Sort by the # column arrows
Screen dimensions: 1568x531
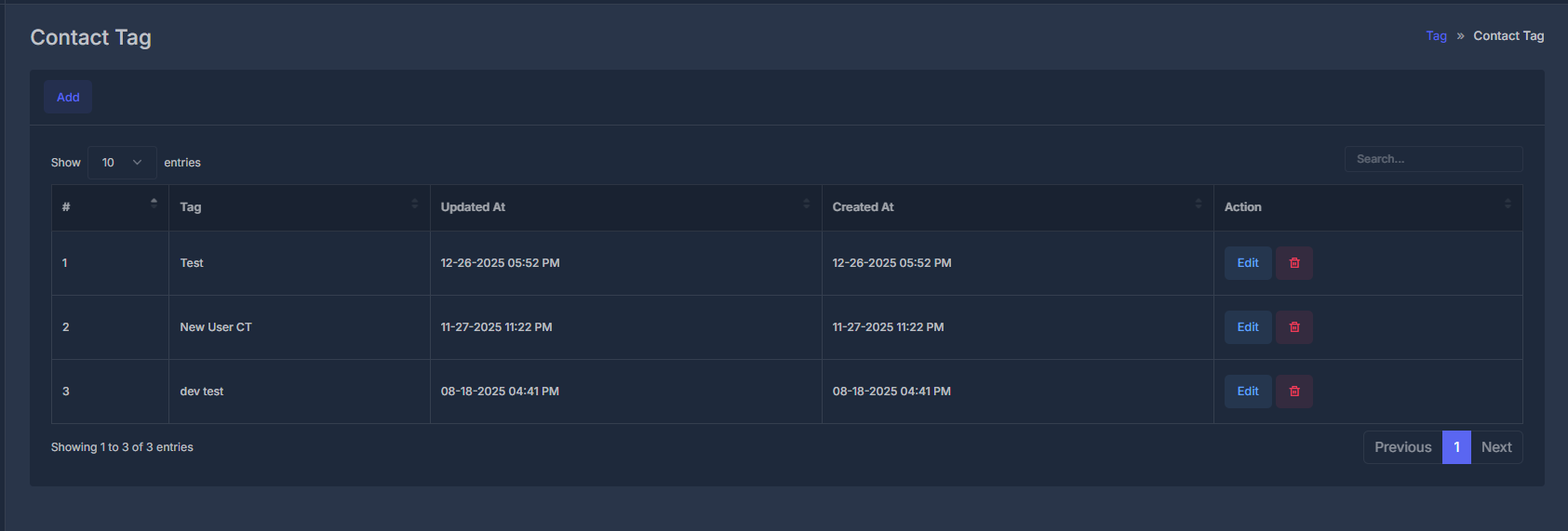(154, 203)
